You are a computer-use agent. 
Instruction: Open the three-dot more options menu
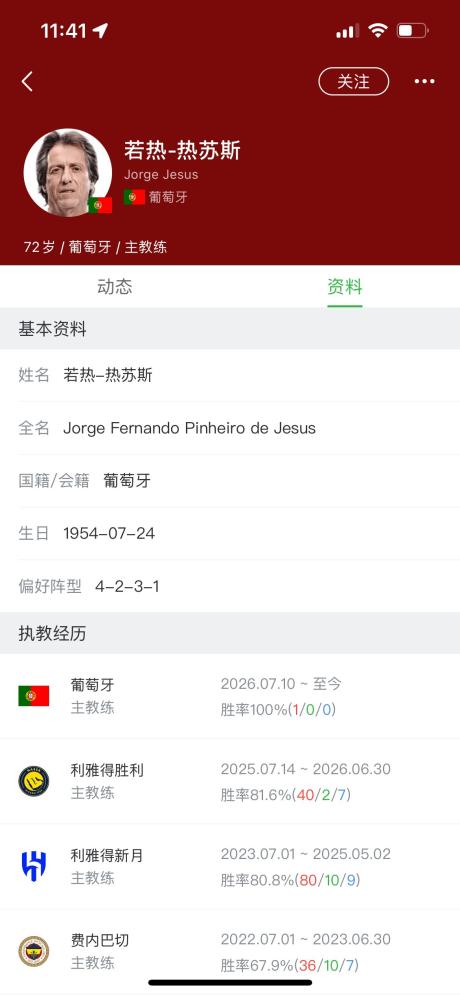tap(424, 81)
